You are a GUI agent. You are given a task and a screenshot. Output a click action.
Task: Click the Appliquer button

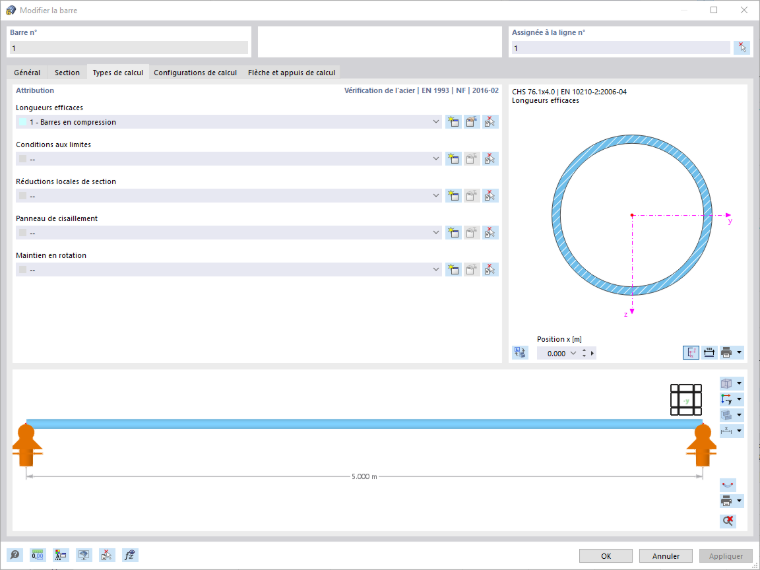click(726, 556)
